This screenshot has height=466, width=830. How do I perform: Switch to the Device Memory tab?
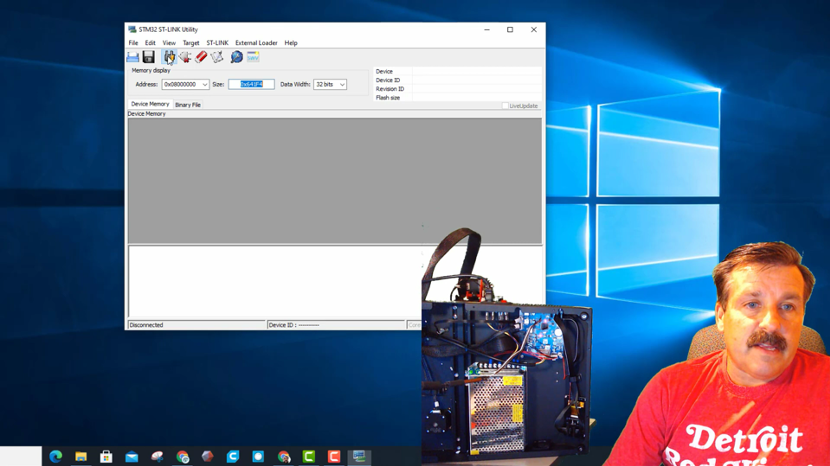pos(150,104)
